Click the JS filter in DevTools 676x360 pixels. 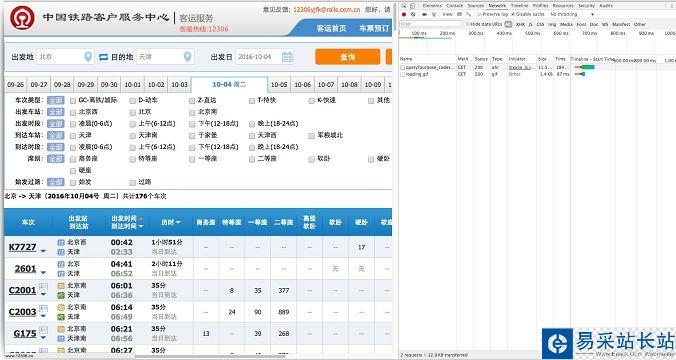tap(530, 25)
